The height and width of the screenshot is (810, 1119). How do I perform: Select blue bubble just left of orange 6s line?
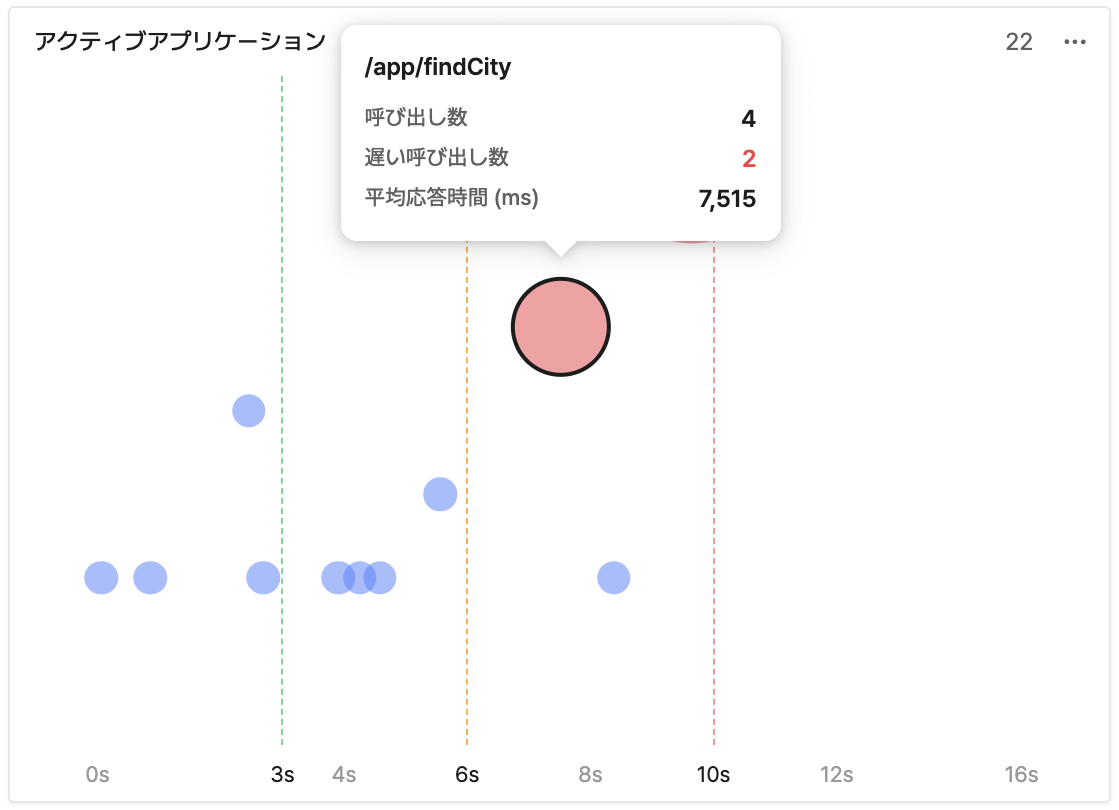click(440, 494)
